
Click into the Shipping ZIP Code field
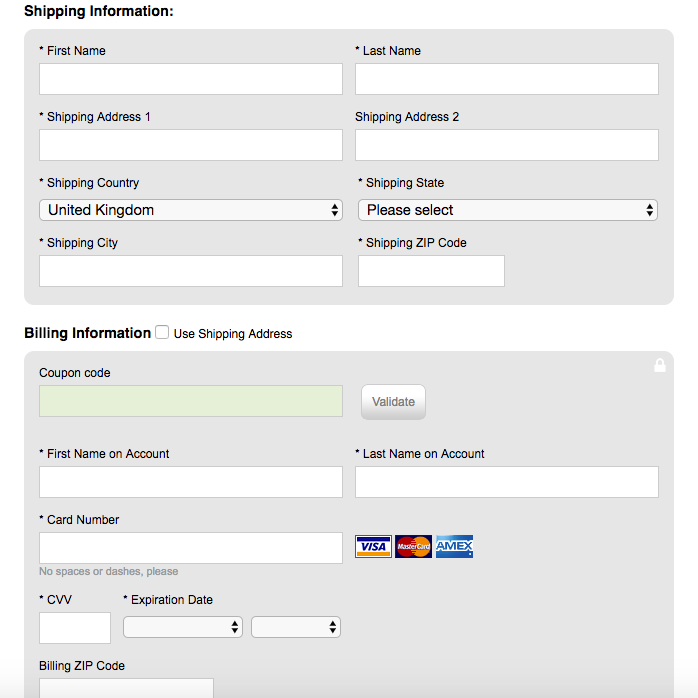click(431, 271)
